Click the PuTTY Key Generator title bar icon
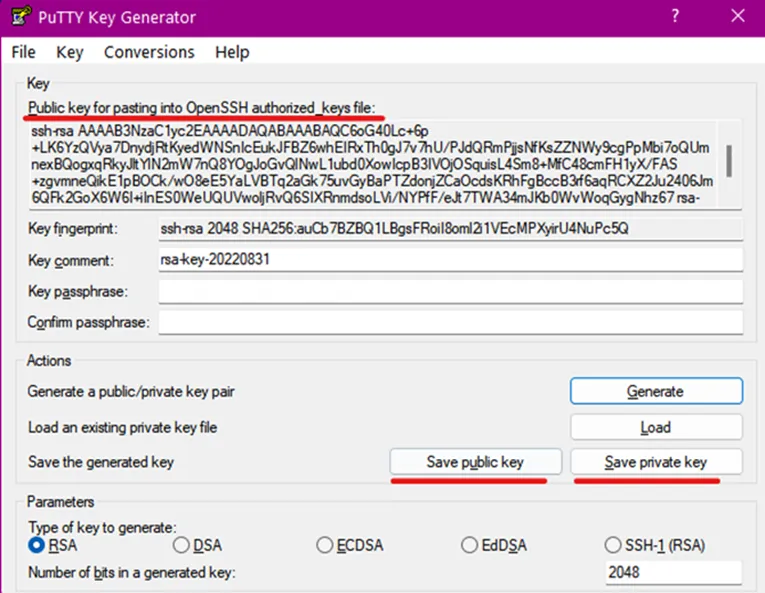The image size is (765, 593). [21, 16]
